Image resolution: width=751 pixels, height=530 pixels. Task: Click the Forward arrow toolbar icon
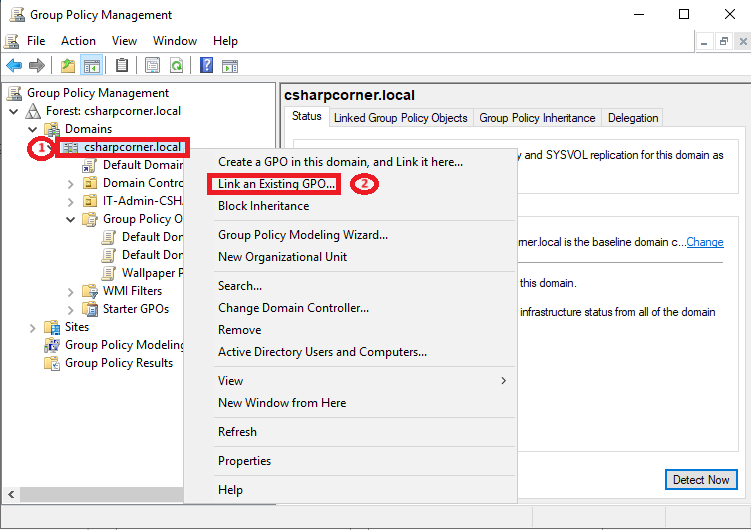coord(37,65)
